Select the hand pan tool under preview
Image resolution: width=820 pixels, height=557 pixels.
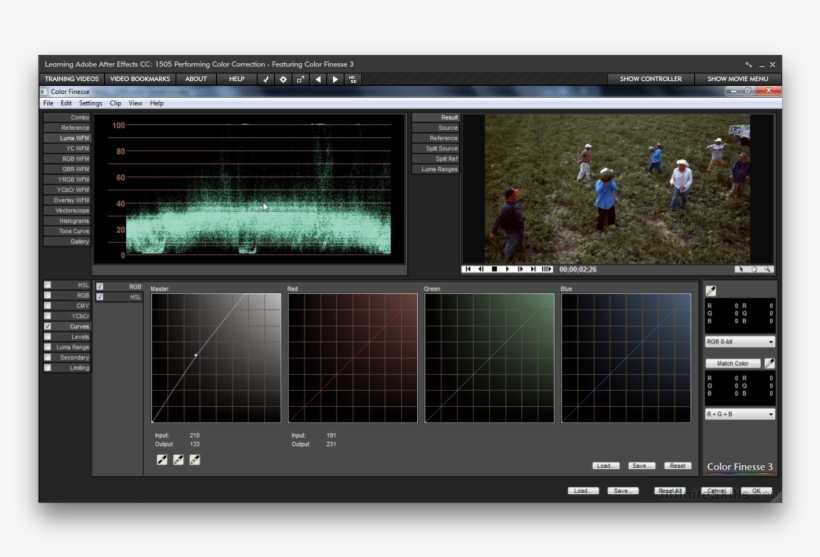(x=754, y=269)
